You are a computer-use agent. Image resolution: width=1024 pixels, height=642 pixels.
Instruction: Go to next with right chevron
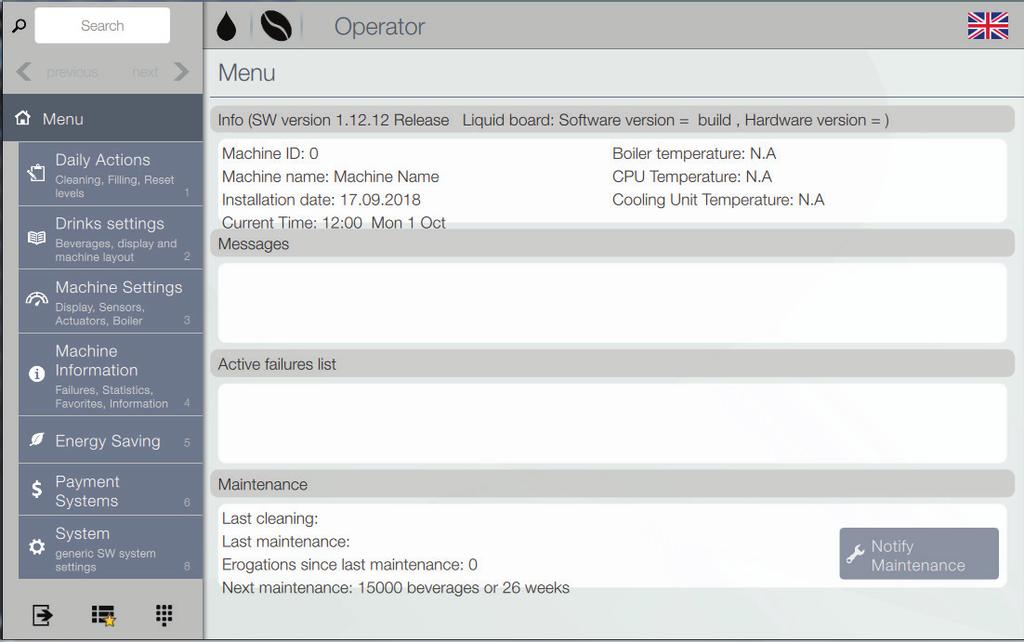pyautogui.click(x=181, y=71)
